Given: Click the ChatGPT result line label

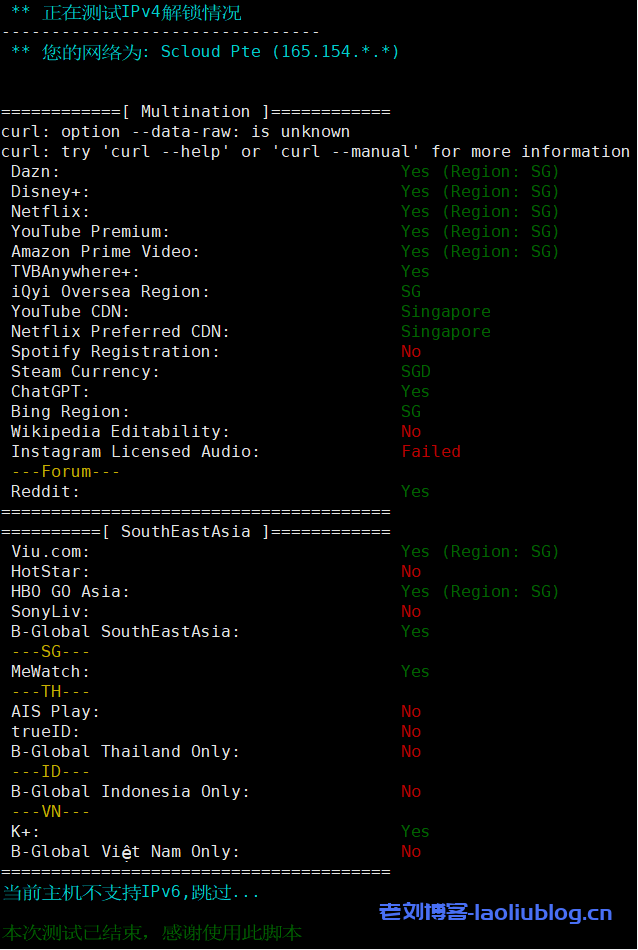Looking at the screenshot, I should coord(50,391).
